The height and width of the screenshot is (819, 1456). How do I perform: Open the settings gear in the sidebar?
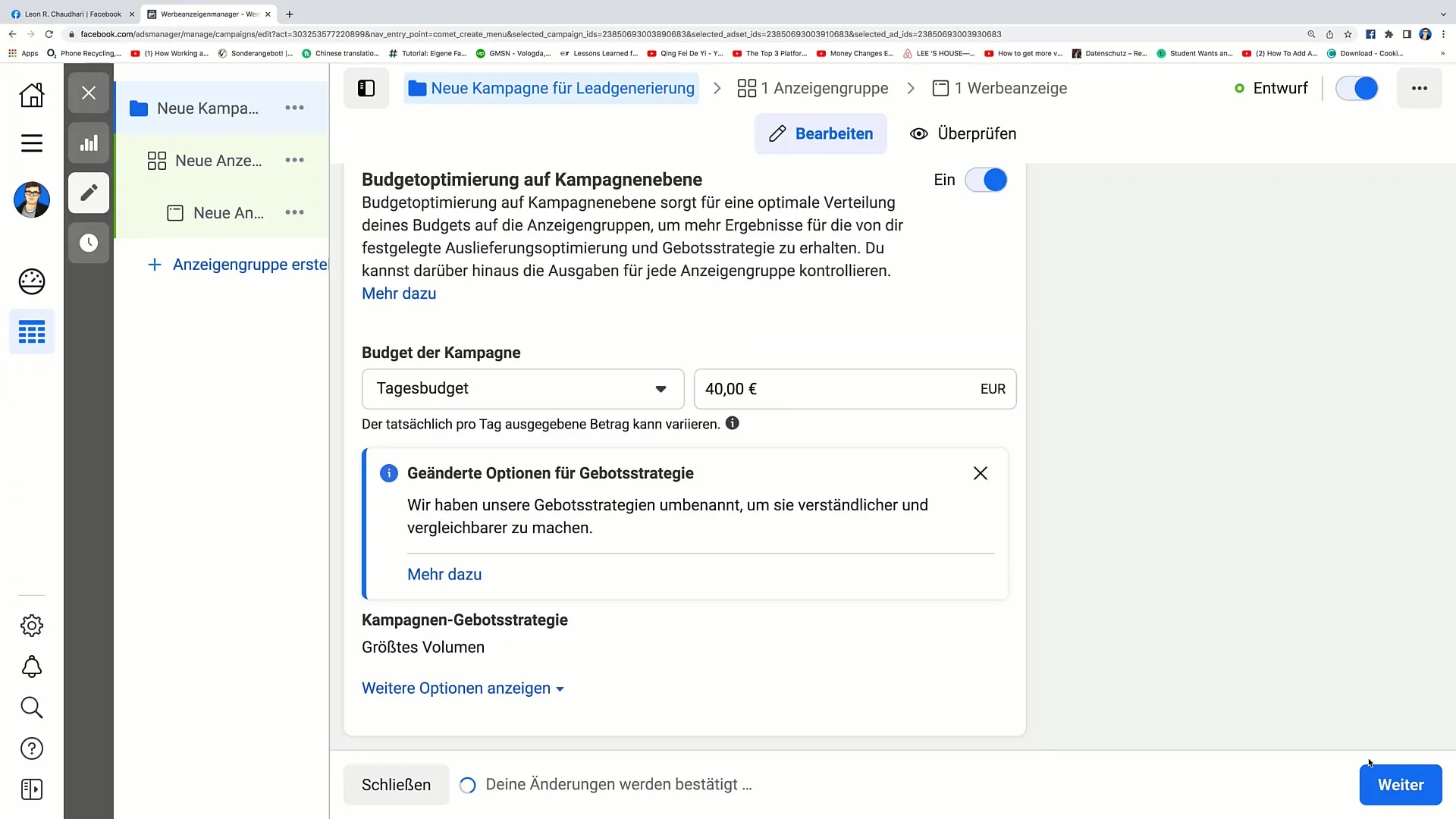pos(31,626)
